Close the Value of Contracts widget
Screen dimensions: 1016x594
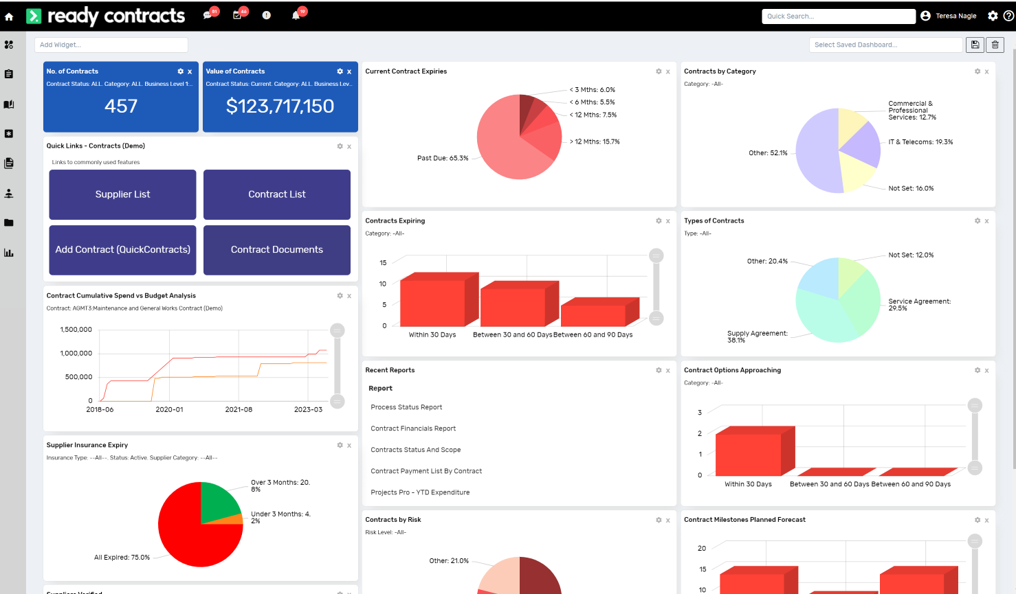click(349, 72)
